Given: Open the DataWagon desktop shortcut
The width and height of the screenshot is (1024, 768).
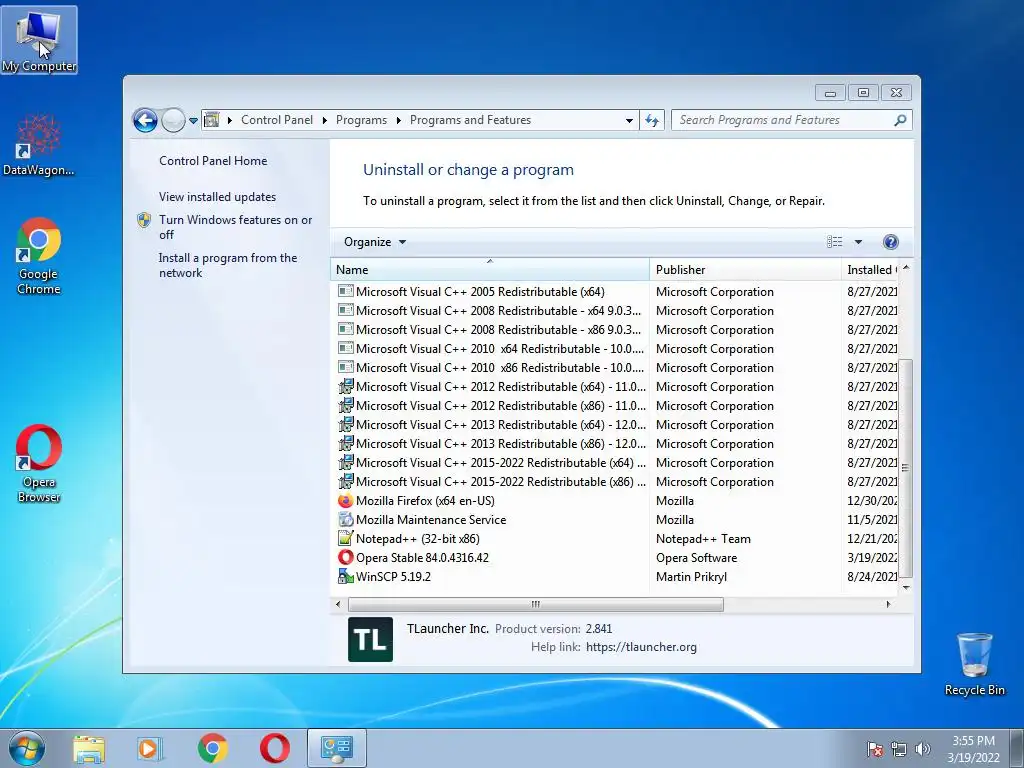Looking at the screenshot, I should coord(39,145).
